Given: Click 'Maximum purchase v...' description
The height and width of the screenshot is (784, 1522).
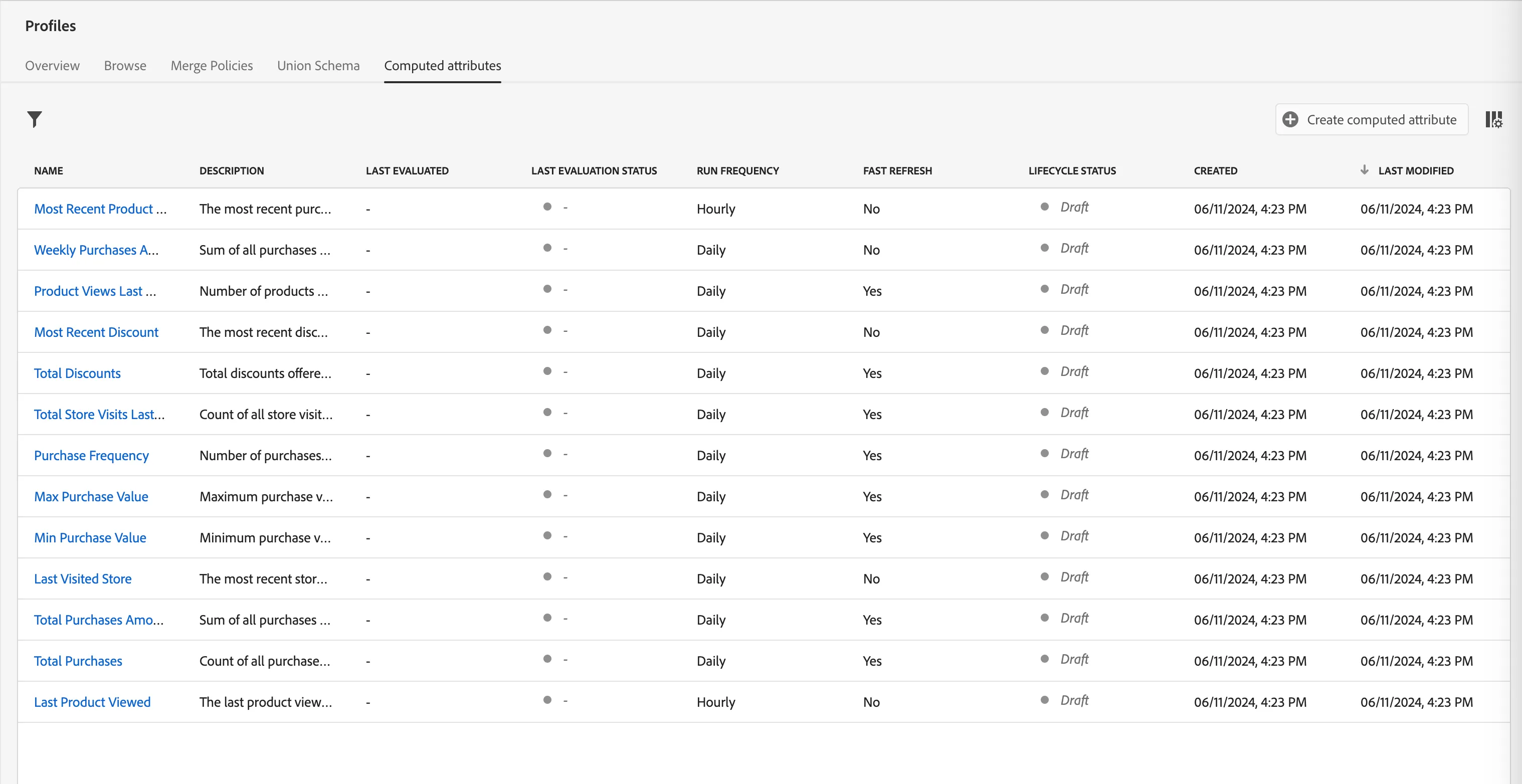Looking at the screenshot, I should (266, 496).
